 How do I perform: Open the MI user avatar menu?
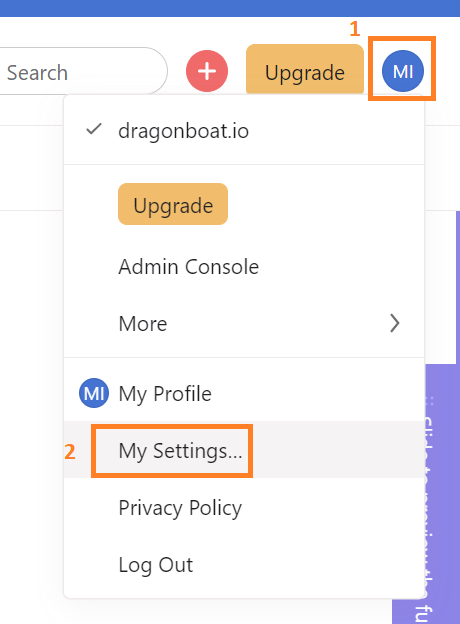(403, 71)
